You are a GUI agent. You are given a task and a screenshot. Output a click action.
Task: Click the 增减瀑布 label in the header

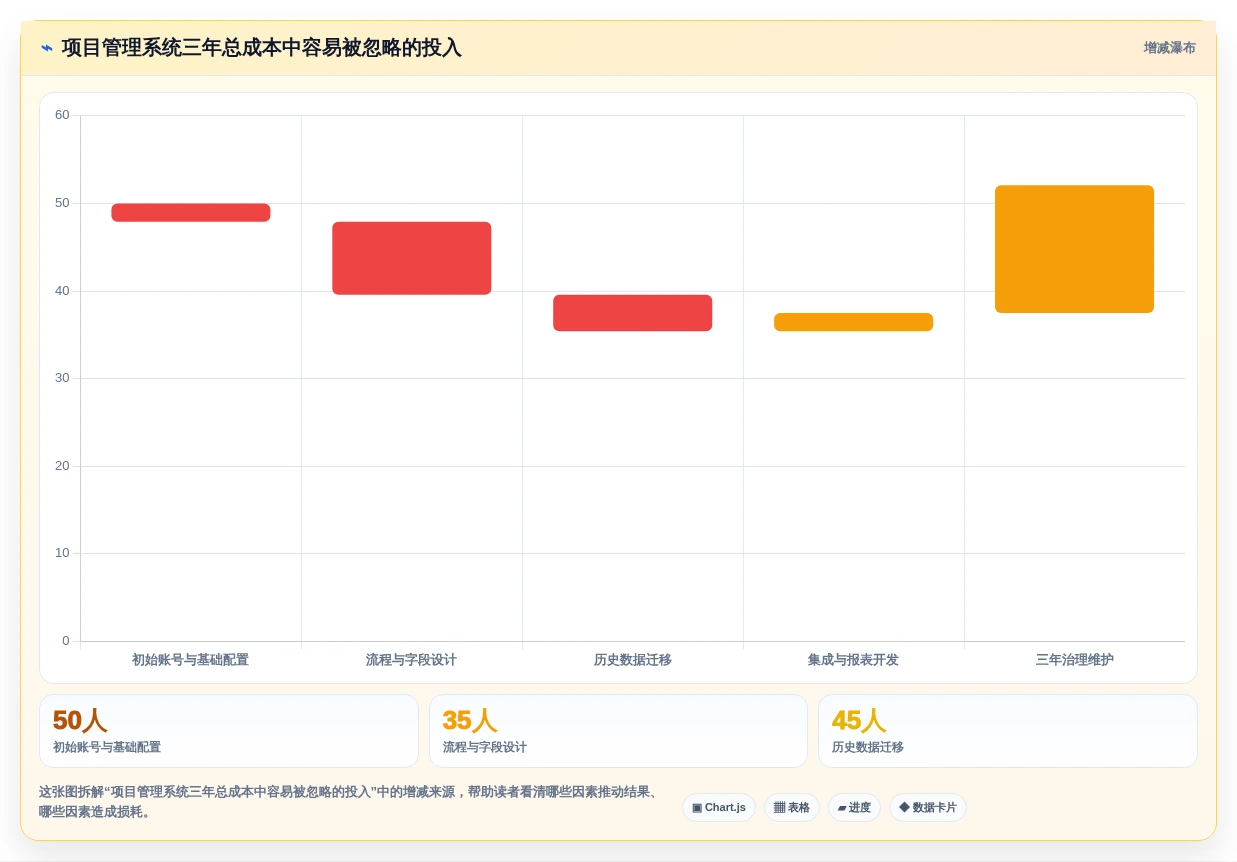click(x=1169, y=48)
